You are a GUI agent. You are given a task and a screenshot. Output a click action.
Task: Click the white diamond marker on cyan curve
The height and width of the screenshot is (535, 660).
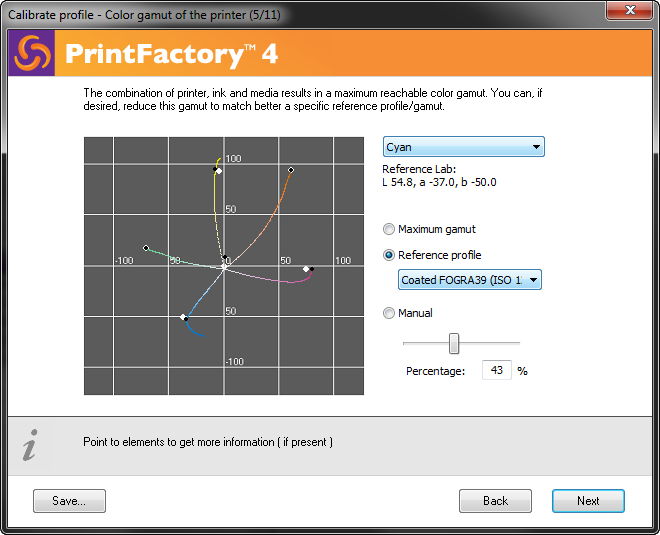click(x=183, y=317)
